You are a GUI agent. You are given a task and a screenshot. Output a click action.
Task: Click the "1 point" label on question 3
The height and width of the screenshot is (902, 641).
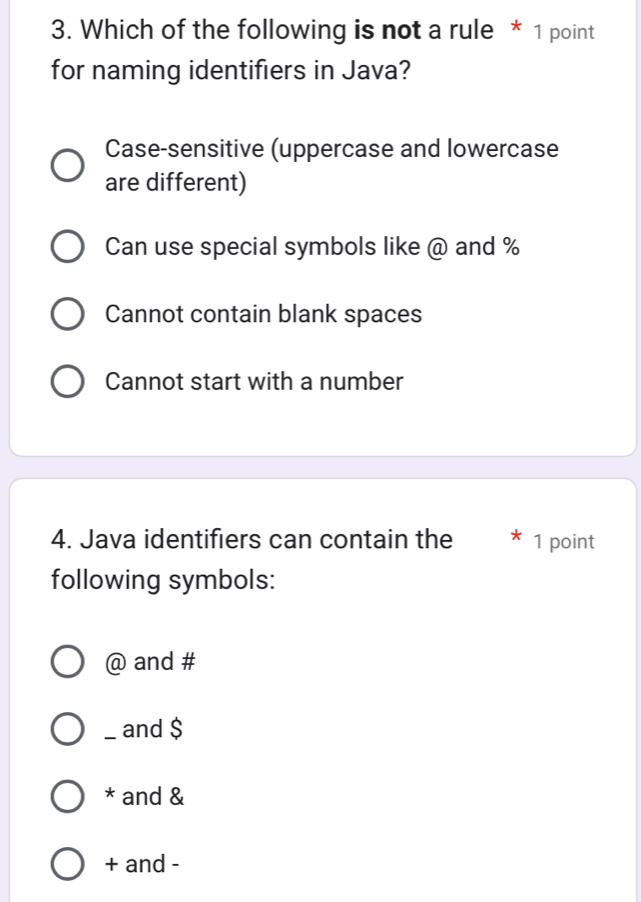pos(564,31)
